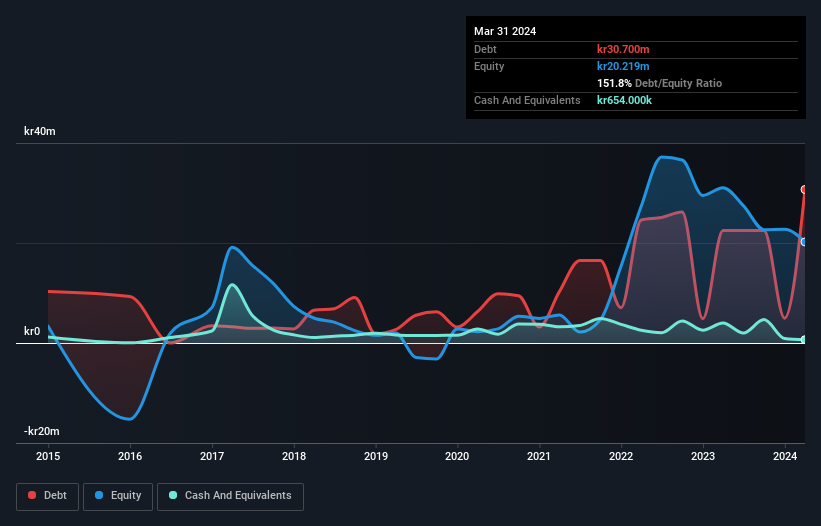Click the Equity row label in tooltip
The width and height of the screenshot is (821, 526).
[x=489, y=66]
